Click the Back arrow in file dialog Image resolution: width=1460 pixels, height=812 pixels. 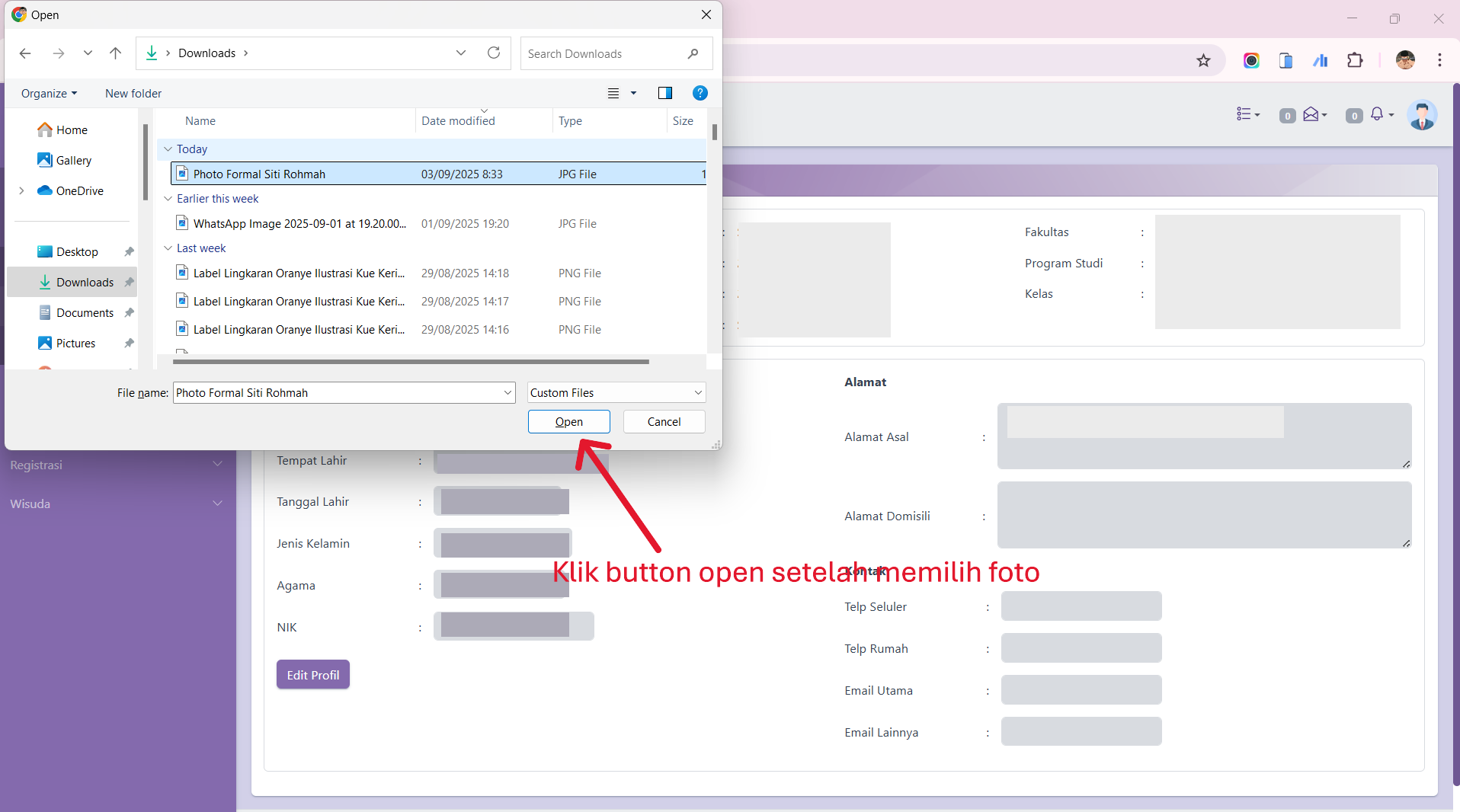(x=25, y=53)
